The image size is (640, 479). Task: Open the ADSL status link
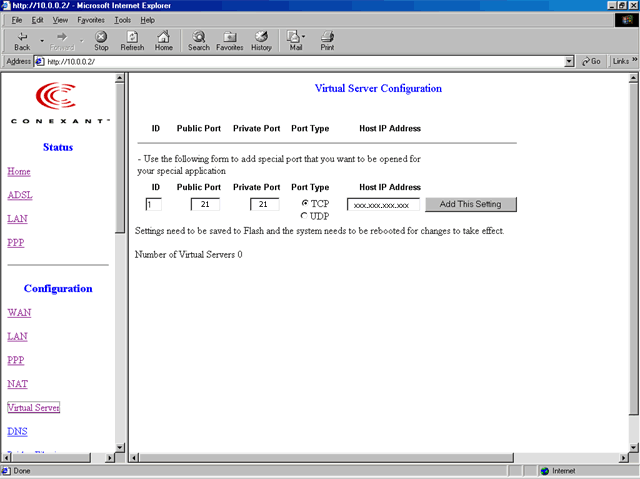point(19,195)
